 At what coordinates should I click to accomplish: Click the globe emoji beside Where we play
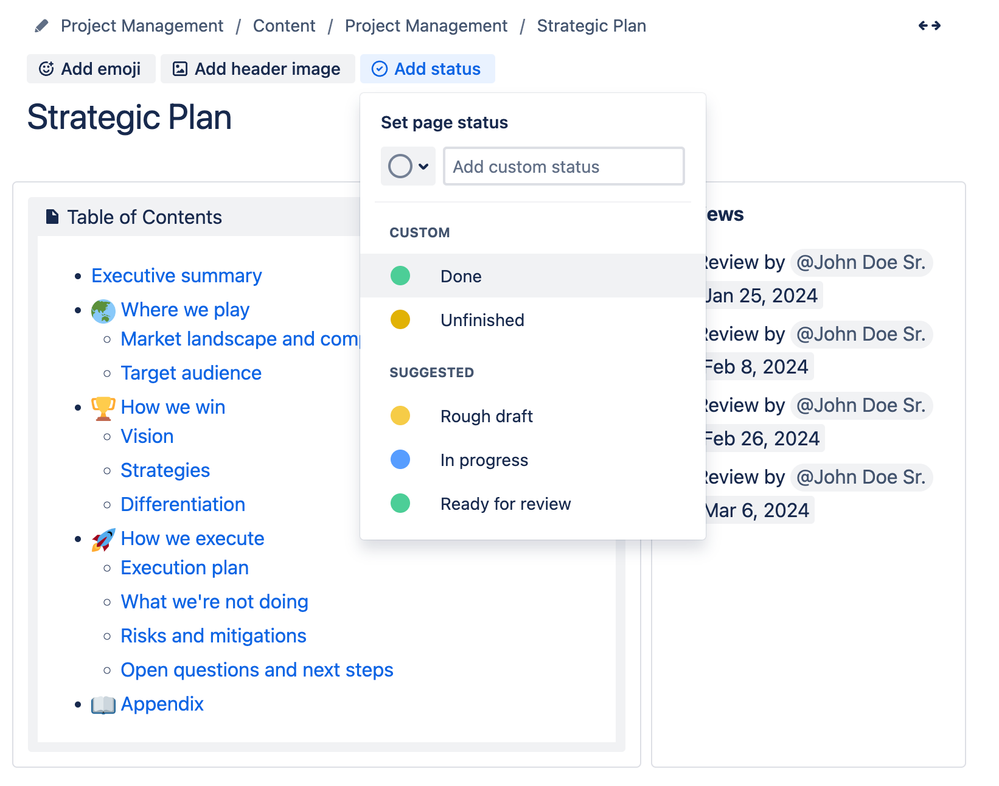(x=103, y=311)
